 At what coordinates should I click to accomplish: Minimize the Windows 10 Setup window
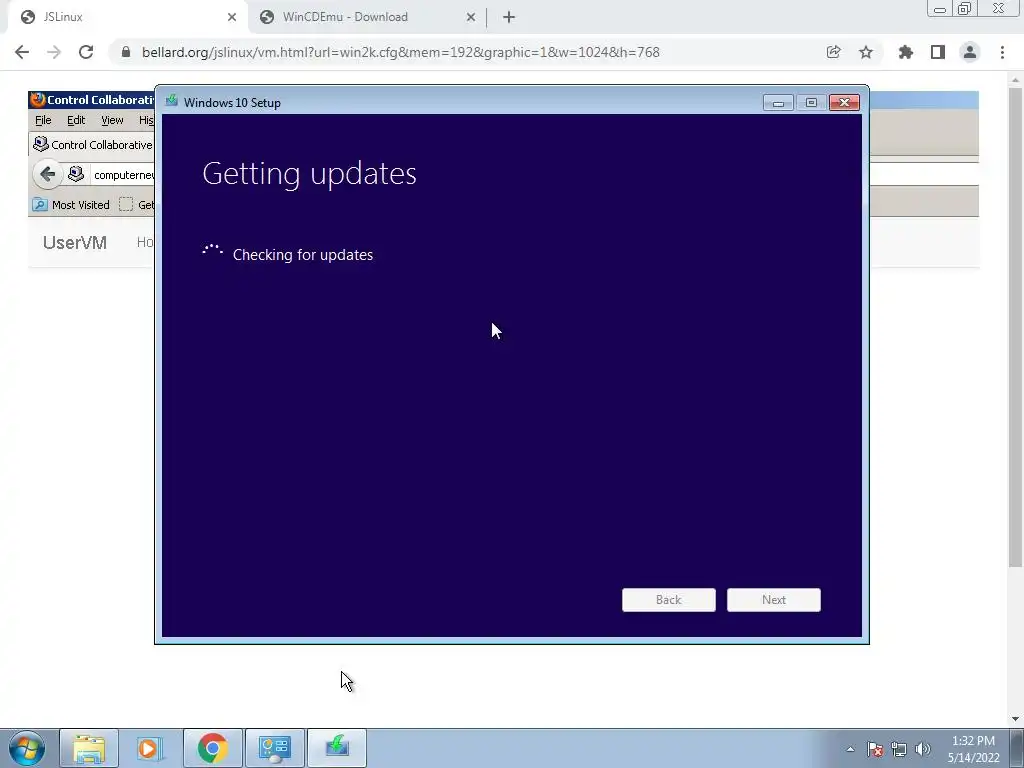tap(778, 103)
